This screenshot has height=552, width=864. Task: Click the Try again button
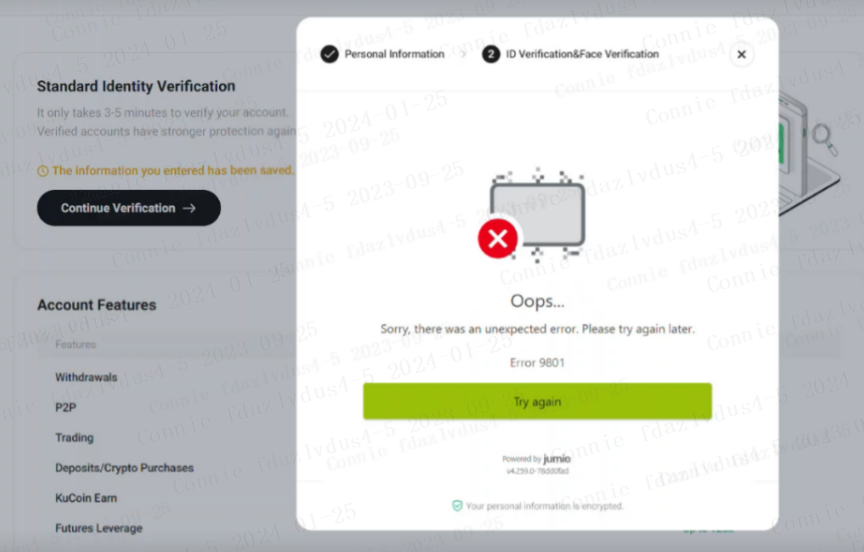pos(537,401)
